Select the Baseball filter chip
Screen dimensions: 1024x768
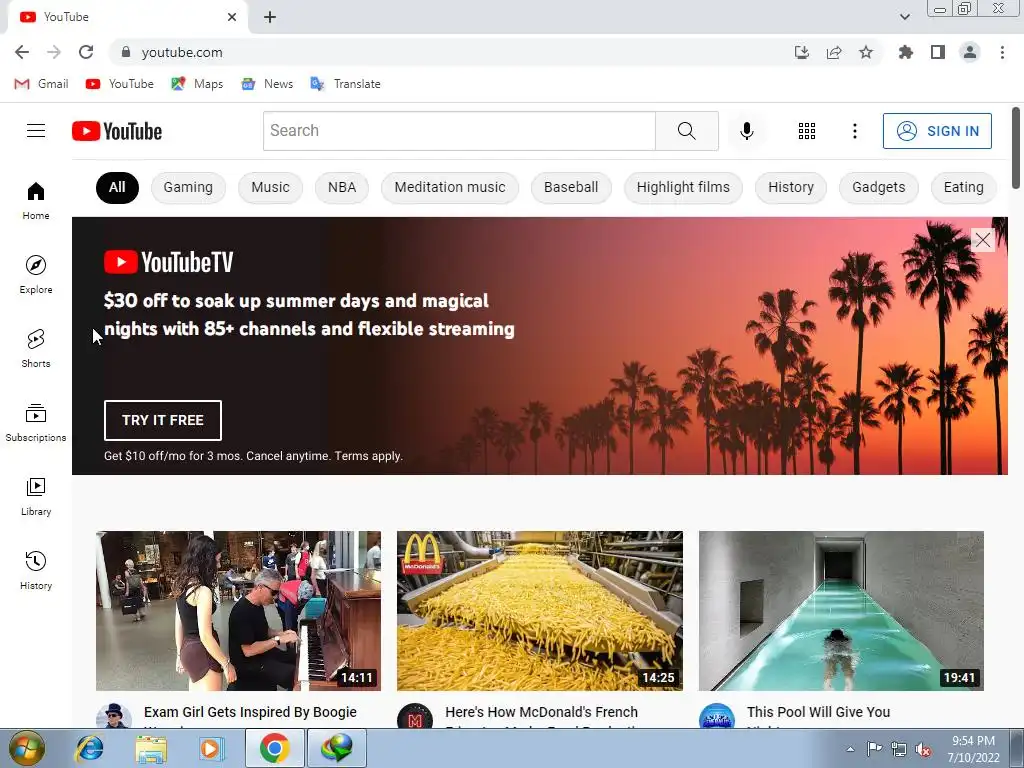pyautogui.click(x=571, y=187)
